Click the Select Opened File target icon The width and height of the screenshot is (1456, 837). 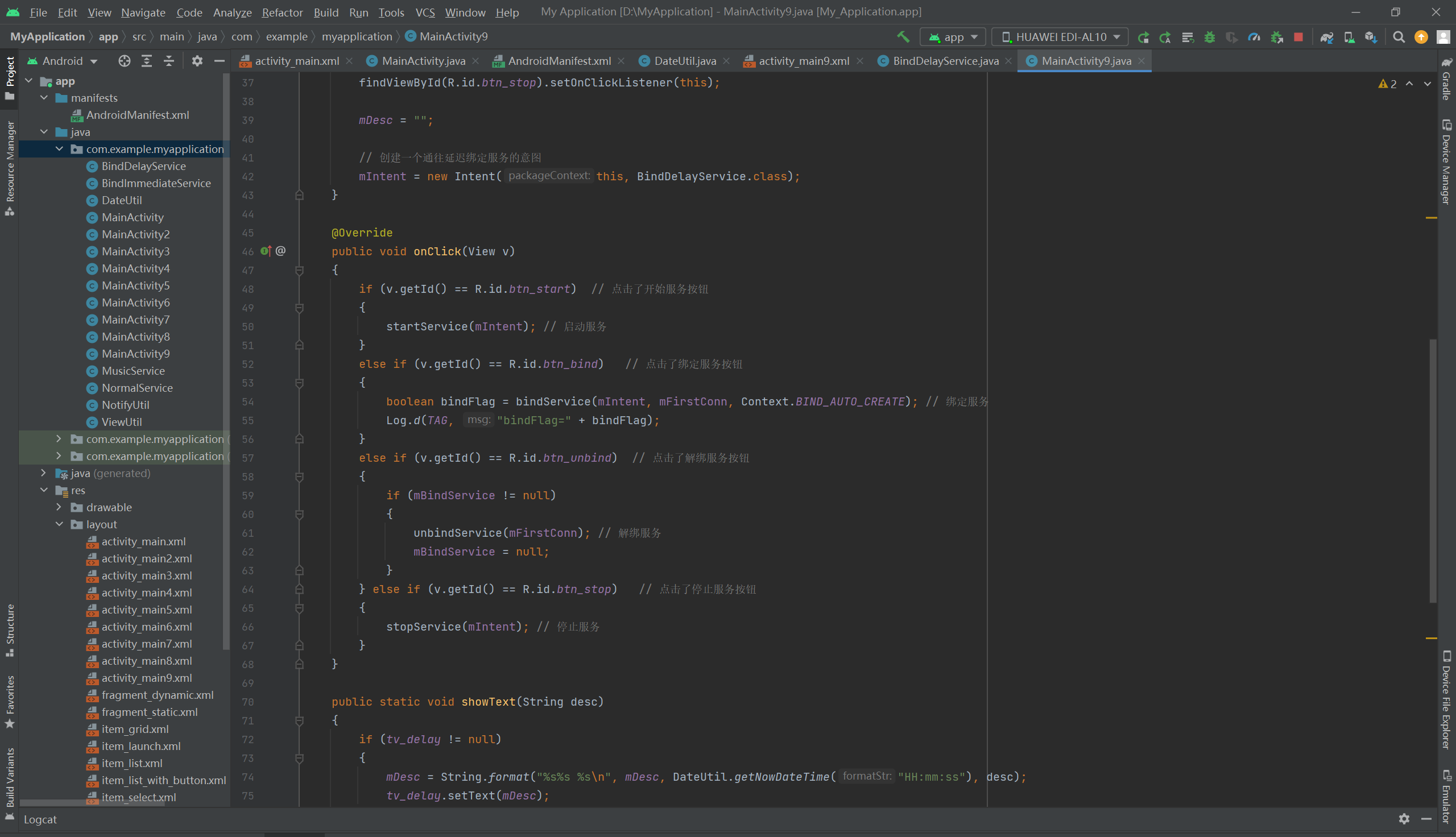(124, 61)
